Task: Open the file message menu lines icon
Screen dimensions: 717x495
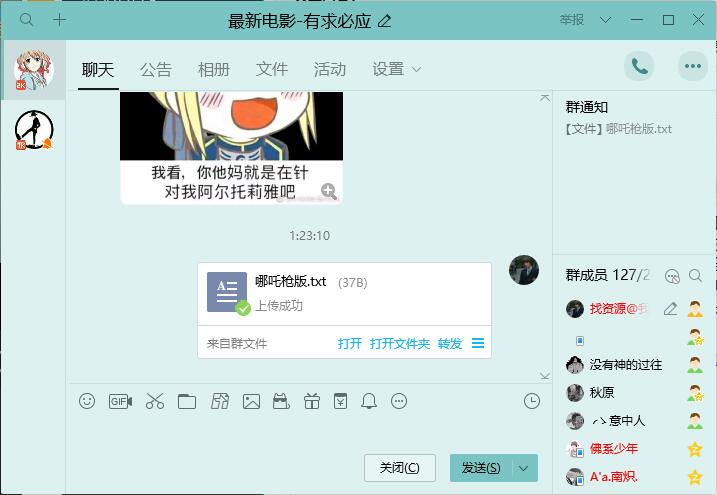Action: (478, 343)
